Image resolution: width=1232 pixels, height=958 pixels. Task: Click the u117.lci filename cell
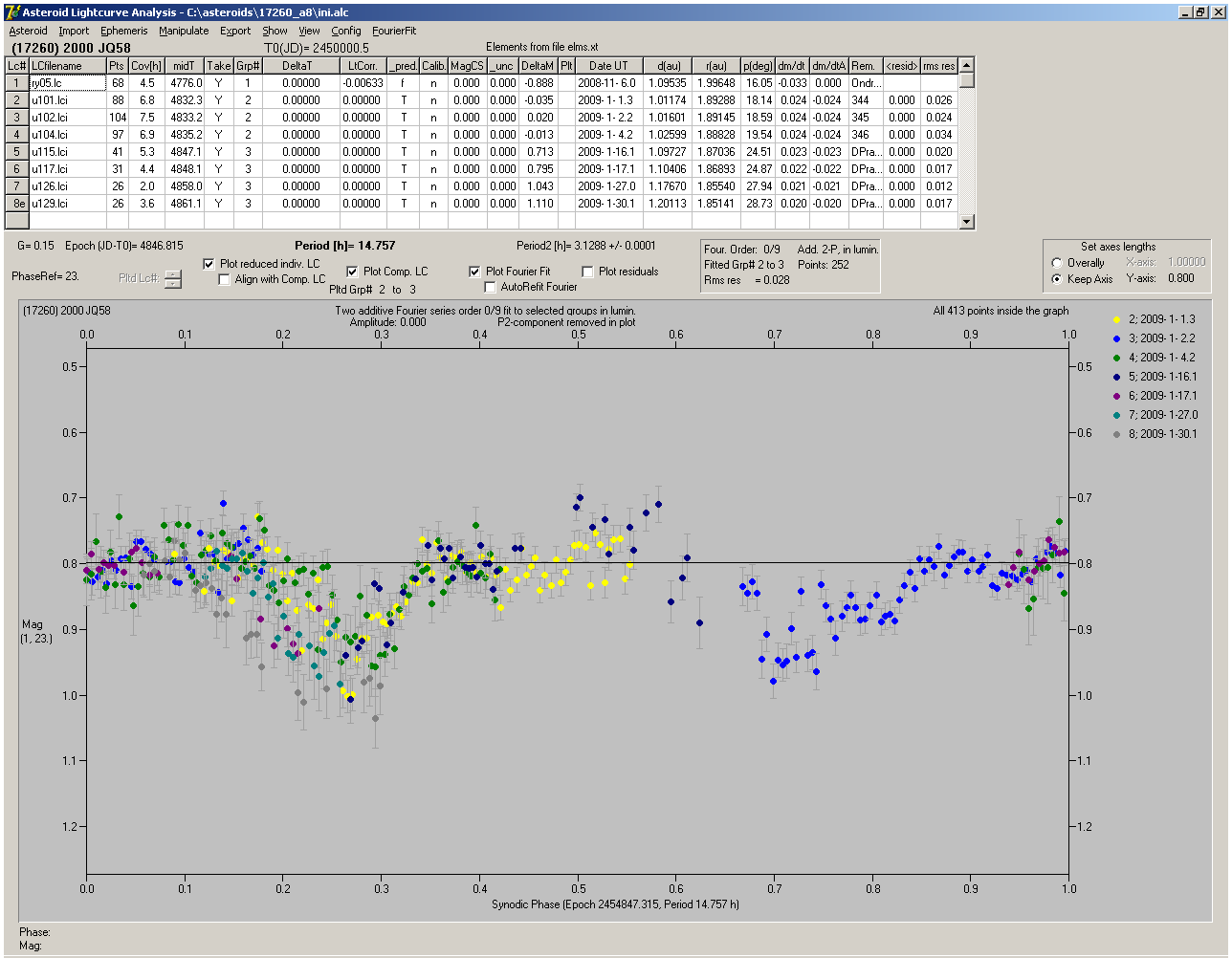67,169
